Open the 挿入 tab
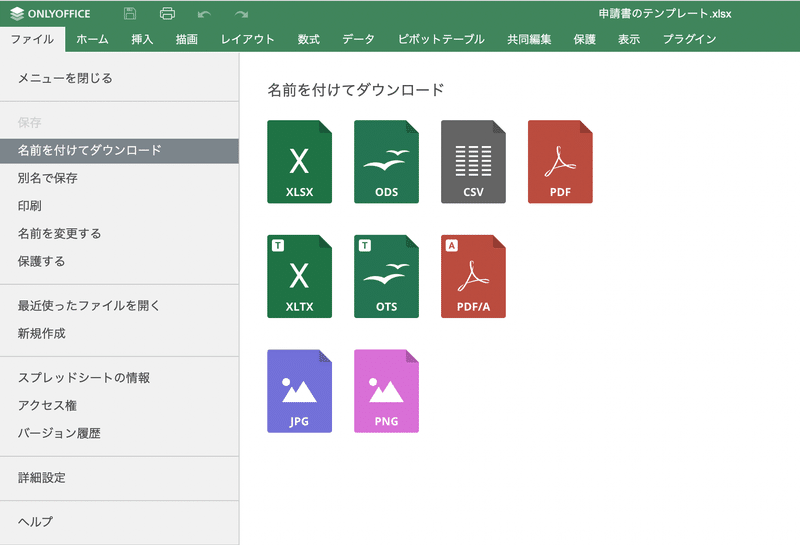The image size is (800, 545). click(142, 39)
